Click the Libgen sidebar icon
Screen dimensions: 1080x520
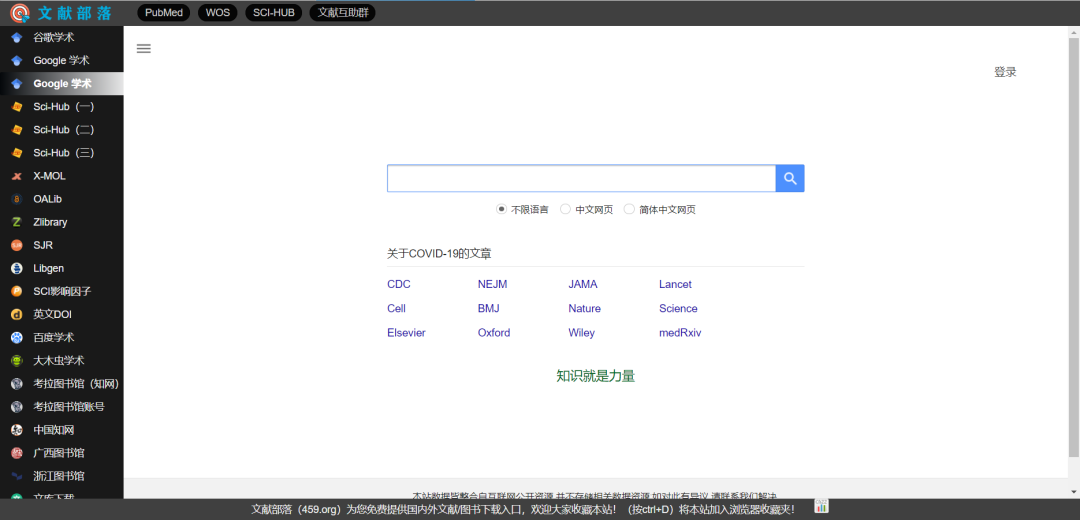point(16,268)
